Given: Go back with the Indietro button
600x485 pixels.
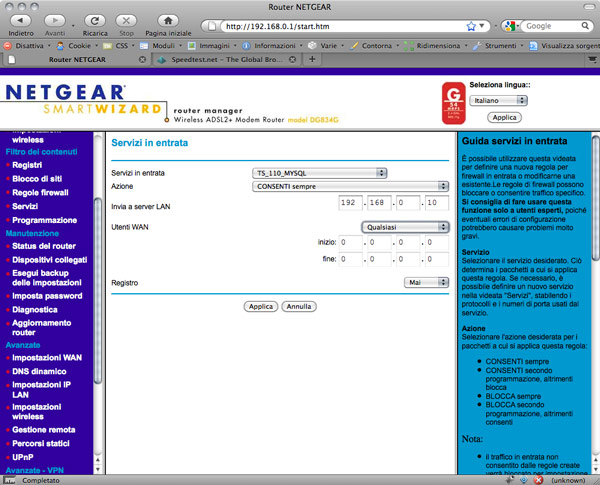Looking at the screenshot, I should pyautogui.click(x=20, y=21).
